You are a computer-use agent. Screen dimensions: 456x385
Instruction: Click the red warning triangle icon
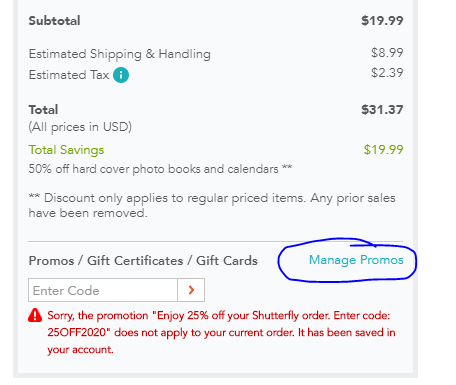tap(35, 315)
